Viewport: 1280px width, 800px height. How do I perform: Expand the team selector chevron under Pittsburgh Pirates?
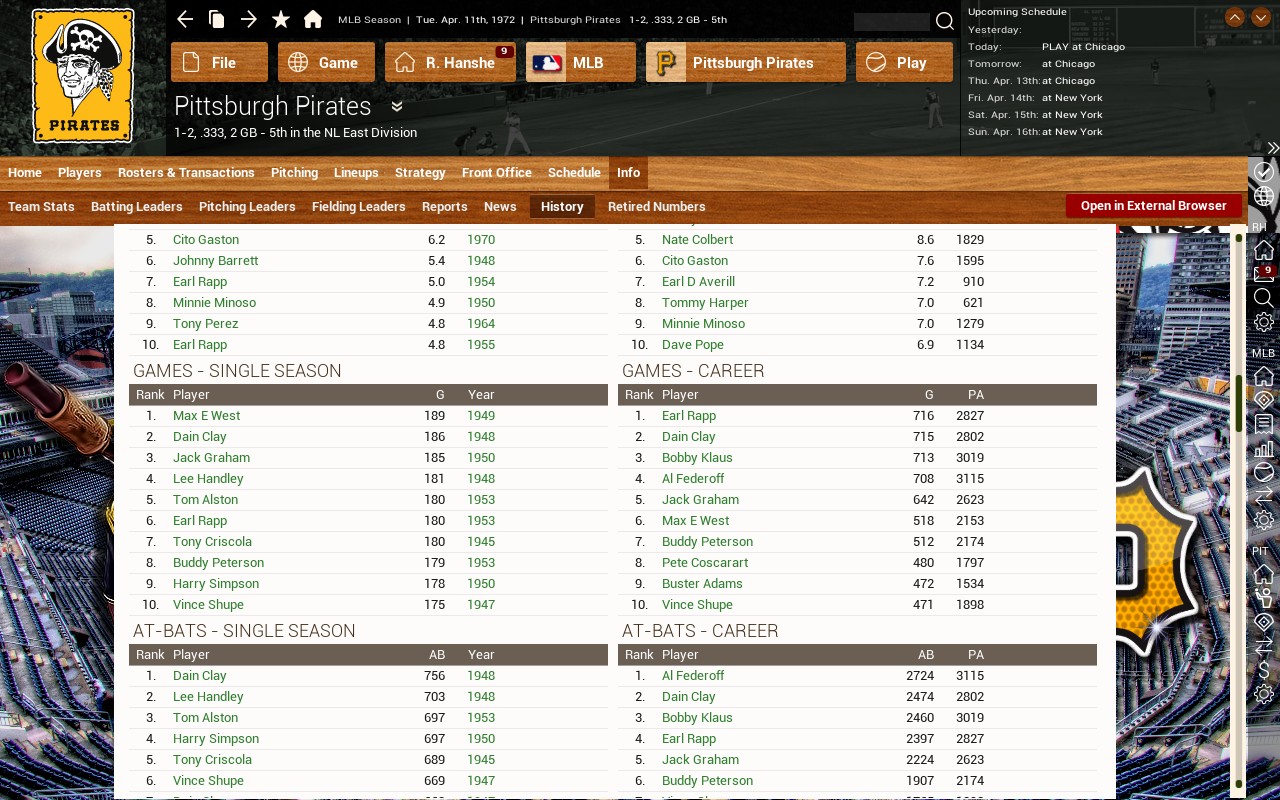[x=396, y=106]
